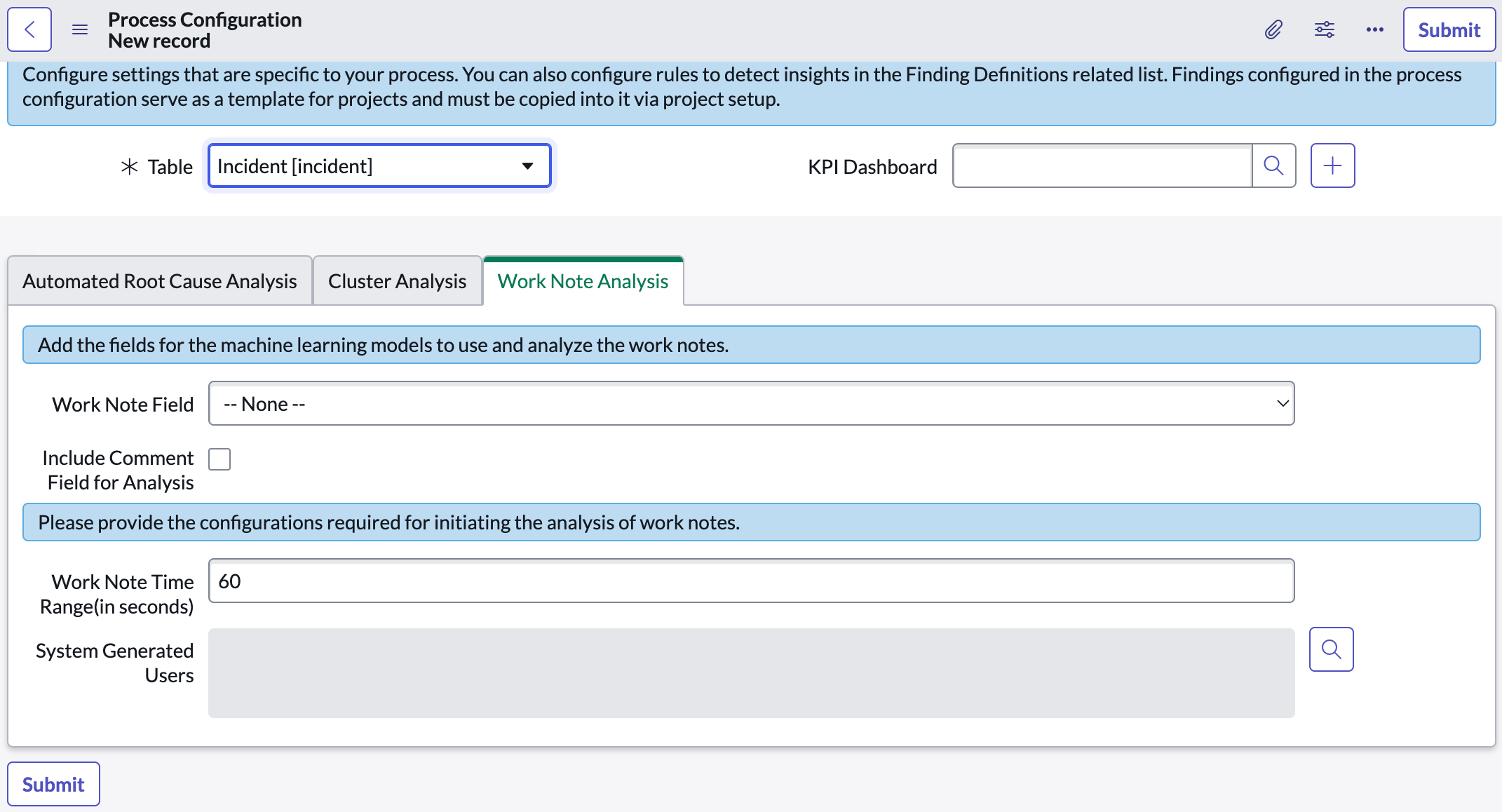Look up KPI Dashboard with magnifier icon
1502x812 pixels.
pos(1273,166)
